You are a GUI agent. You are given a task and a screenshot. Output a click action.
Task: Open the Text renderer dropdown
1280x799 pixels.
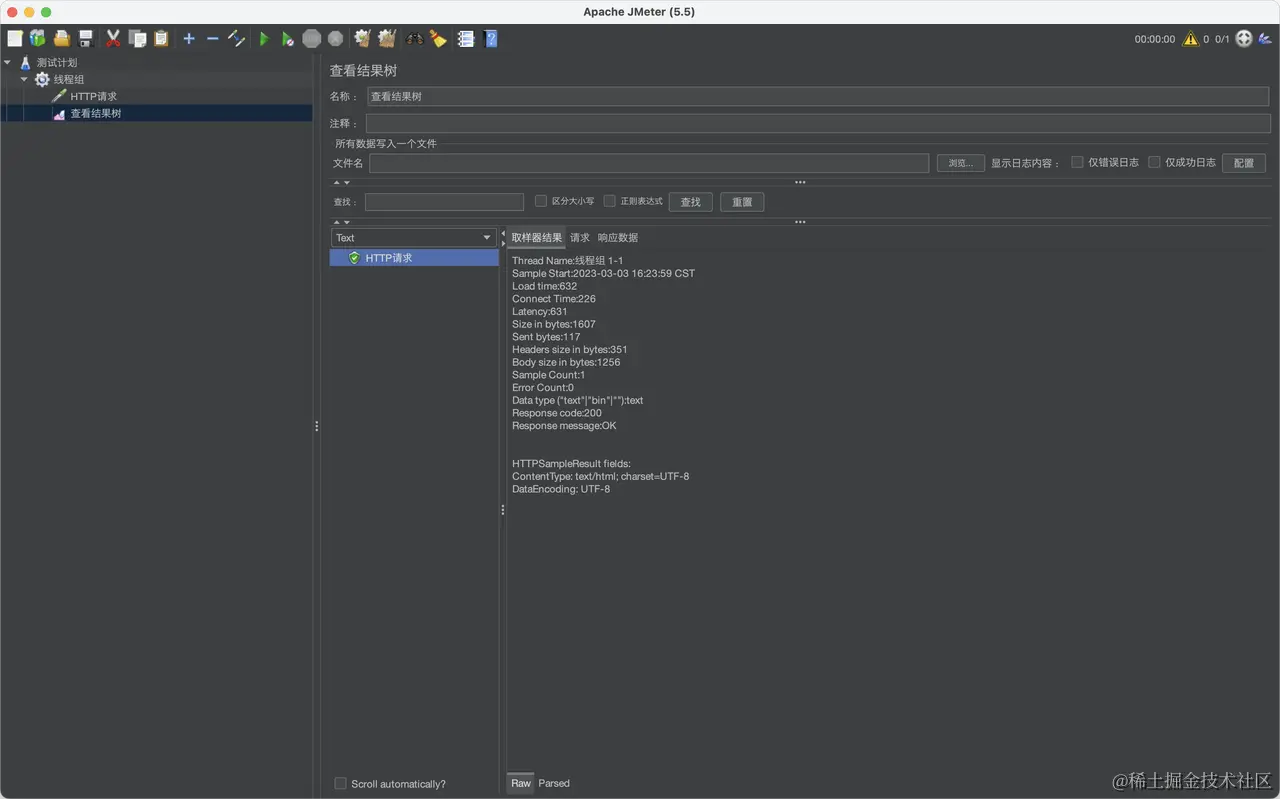point(413,238)
